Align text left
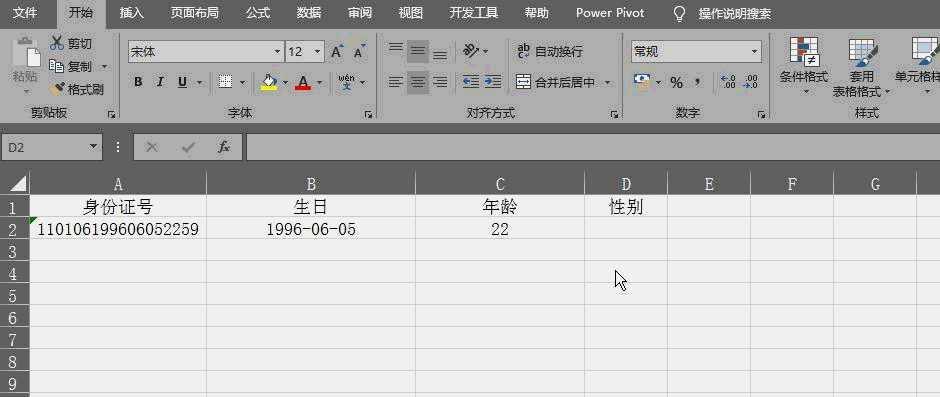Screen dimensions: 940x397 (396, 82)
